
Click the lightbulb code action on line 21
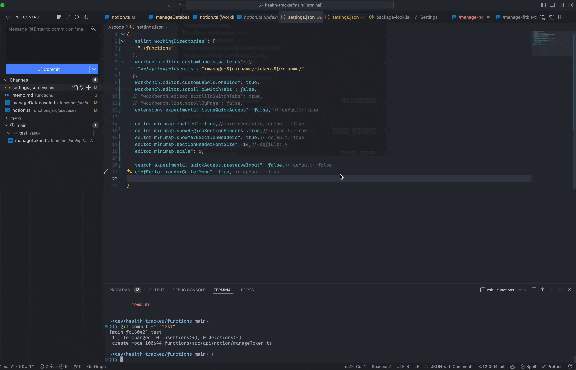click(129, 172)
